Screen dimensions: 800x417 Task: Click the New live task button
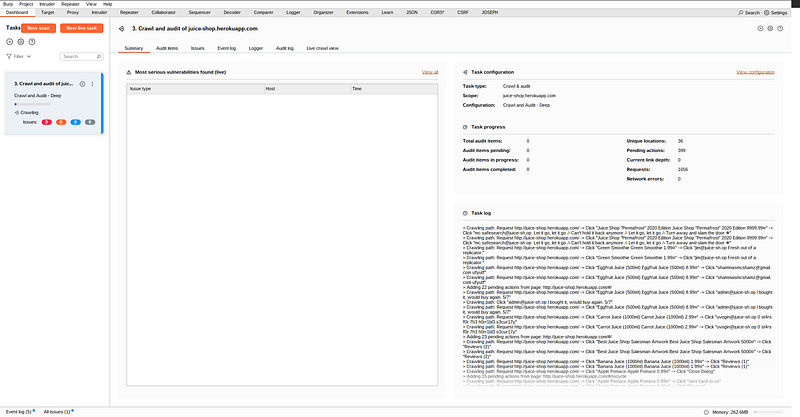[x=82, y=28]
